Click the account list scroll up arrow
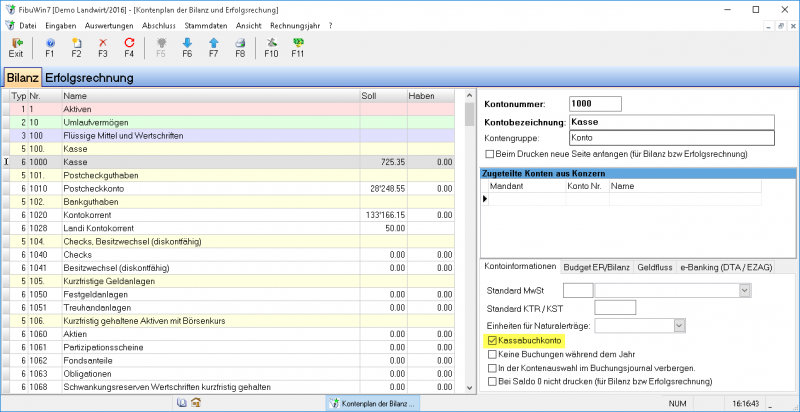800x412 pixels. pyautogui.click(x=470, y=95)
